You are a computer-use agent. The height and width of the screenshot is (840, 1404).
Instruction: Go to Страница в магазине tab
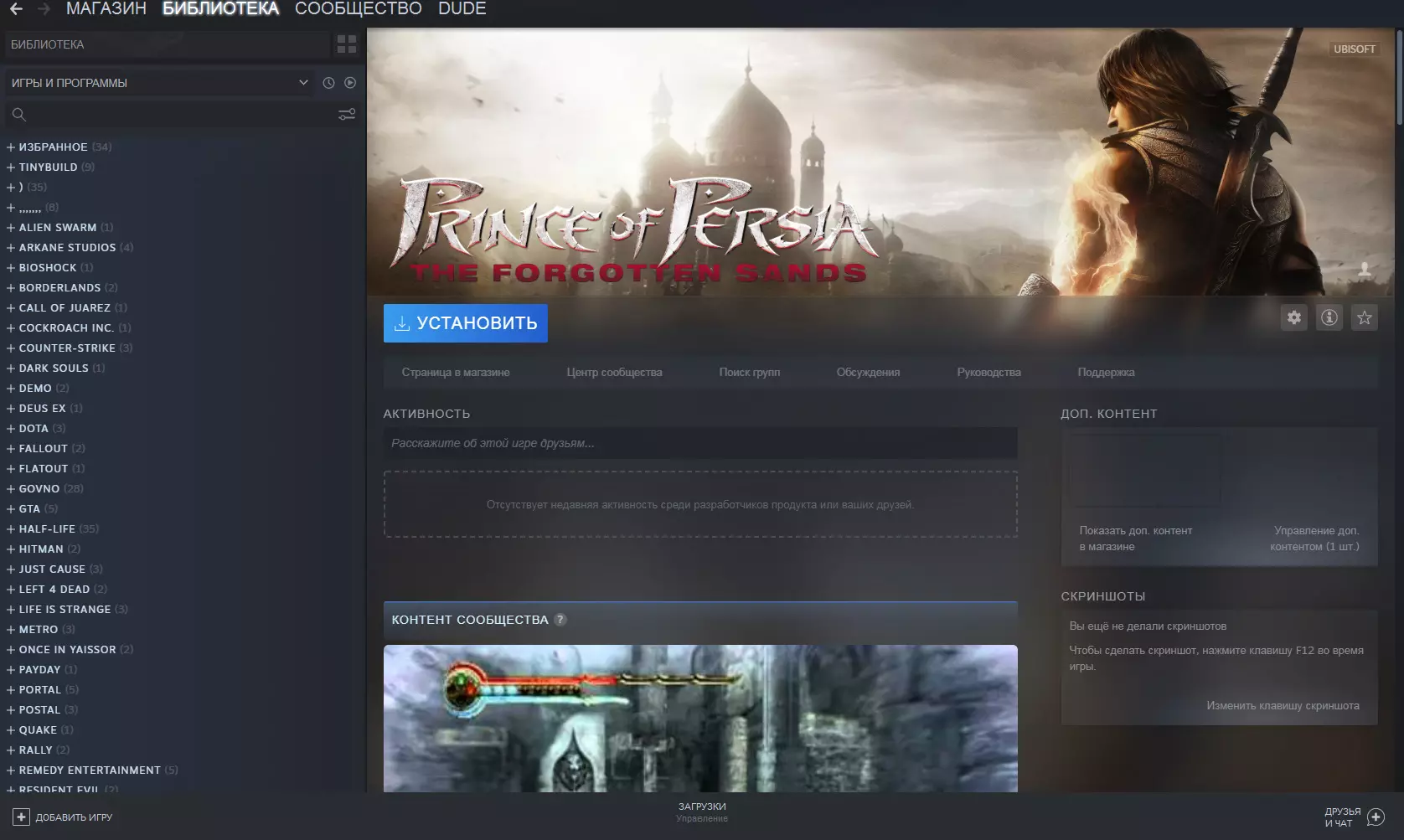click(456, 373)
